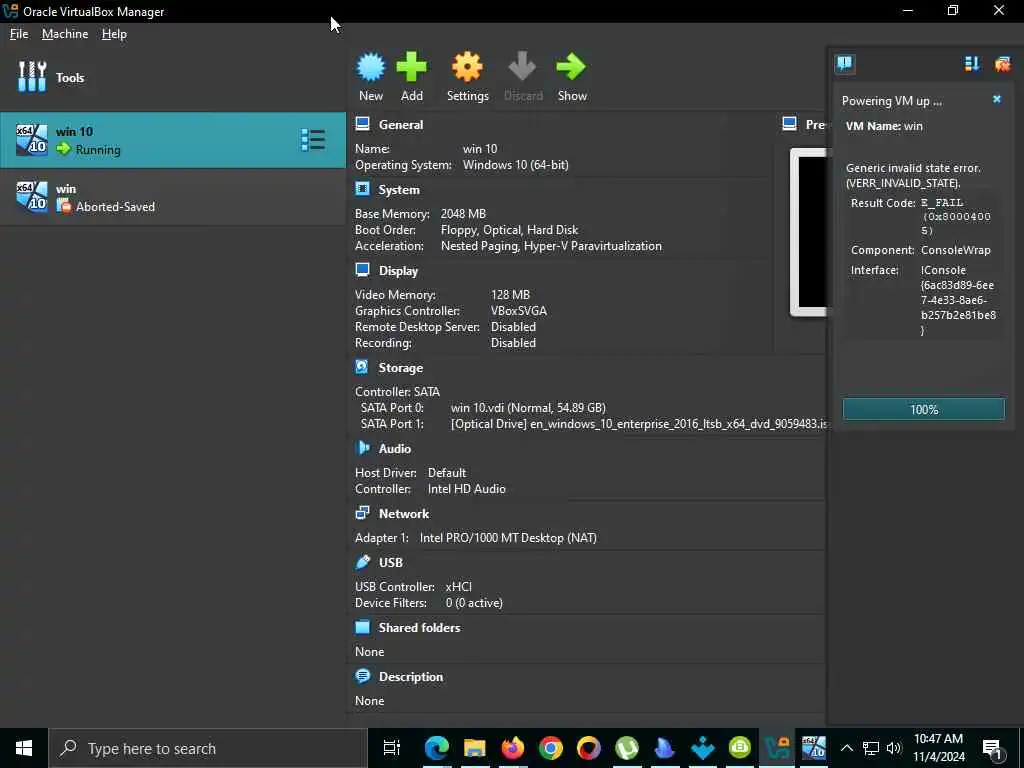This screenshot has height=768, width=1024.
Task: Click the USB section header
Action: click(391, 563)
